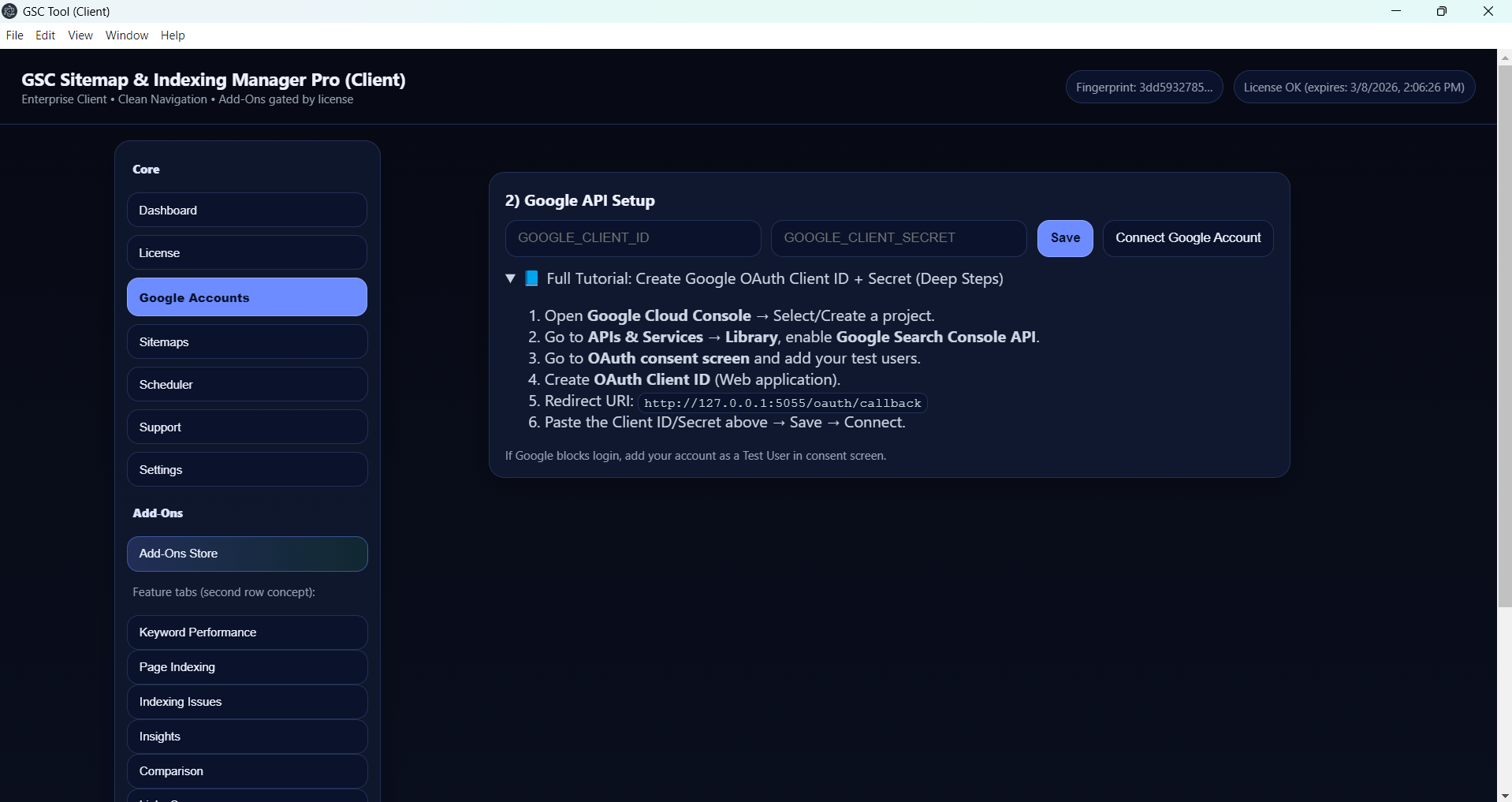This screenshot has width=1512, height=802.
Task: Open the Add-Ons Store
Action: pyautogui.click(x=247, y=554)
